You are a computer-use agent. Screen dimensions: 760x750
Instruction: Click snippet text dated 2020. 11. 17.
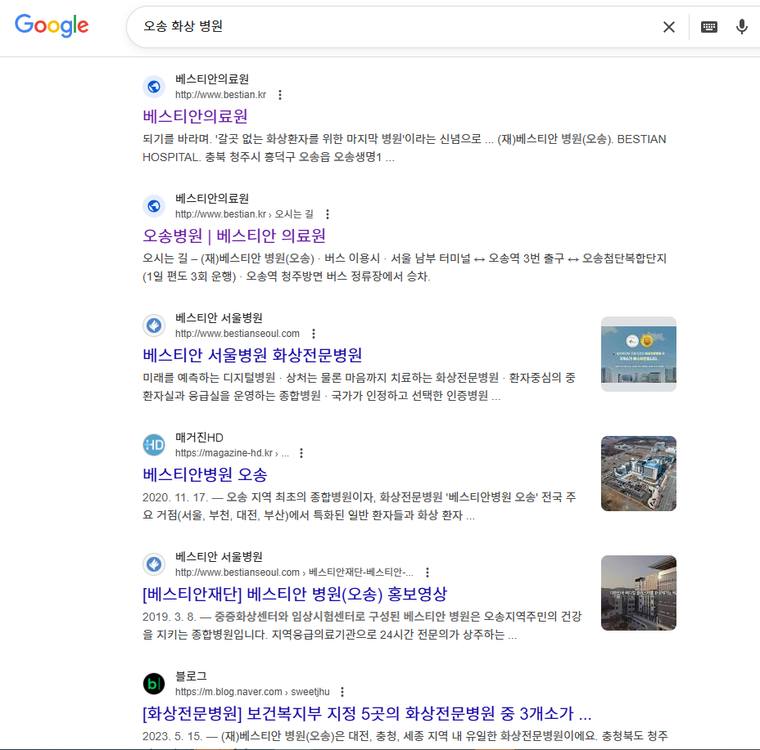[x=359, y=506]
